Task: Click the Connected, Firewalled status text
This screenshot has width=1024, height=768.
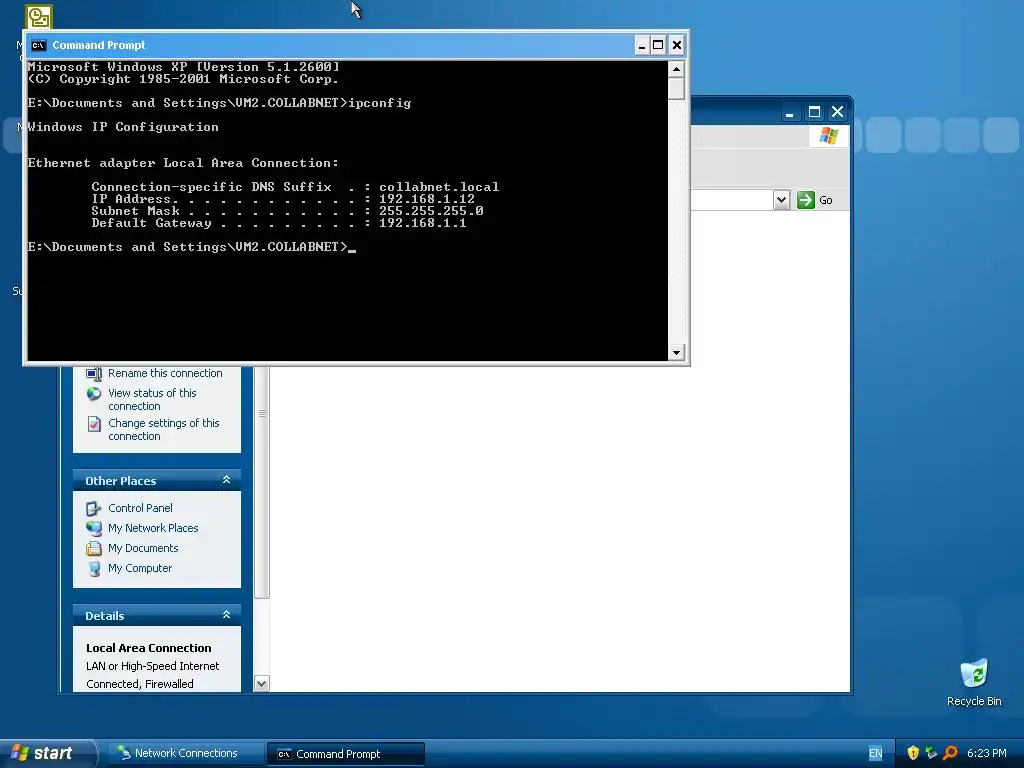Action: (x=140, y=684)
